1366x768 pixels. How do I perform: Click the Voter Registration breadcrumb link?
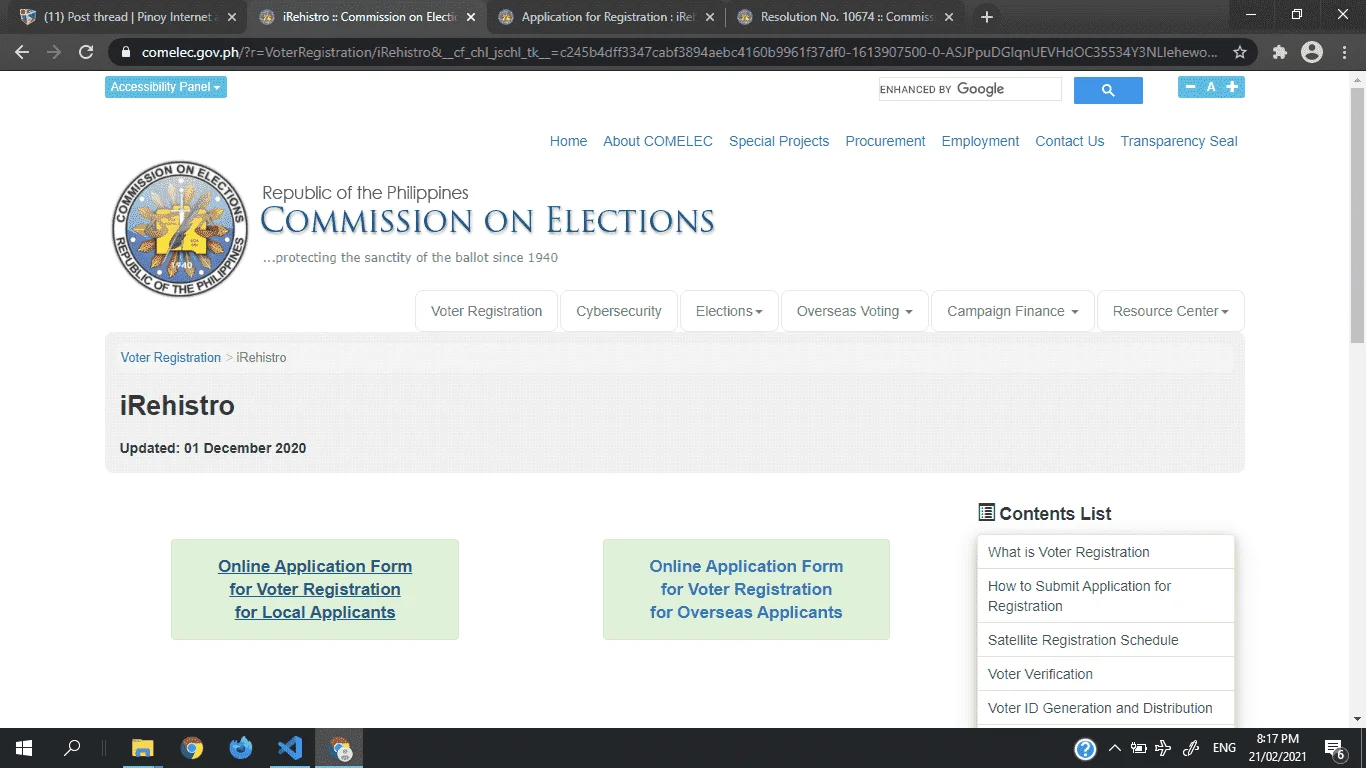171,357
